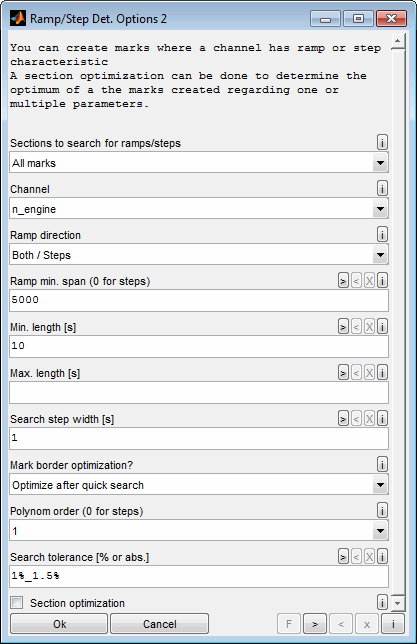Open info for Sections to search
Image resolution: width=417 pixels, height=644 pixels.
tap(382, 143)
